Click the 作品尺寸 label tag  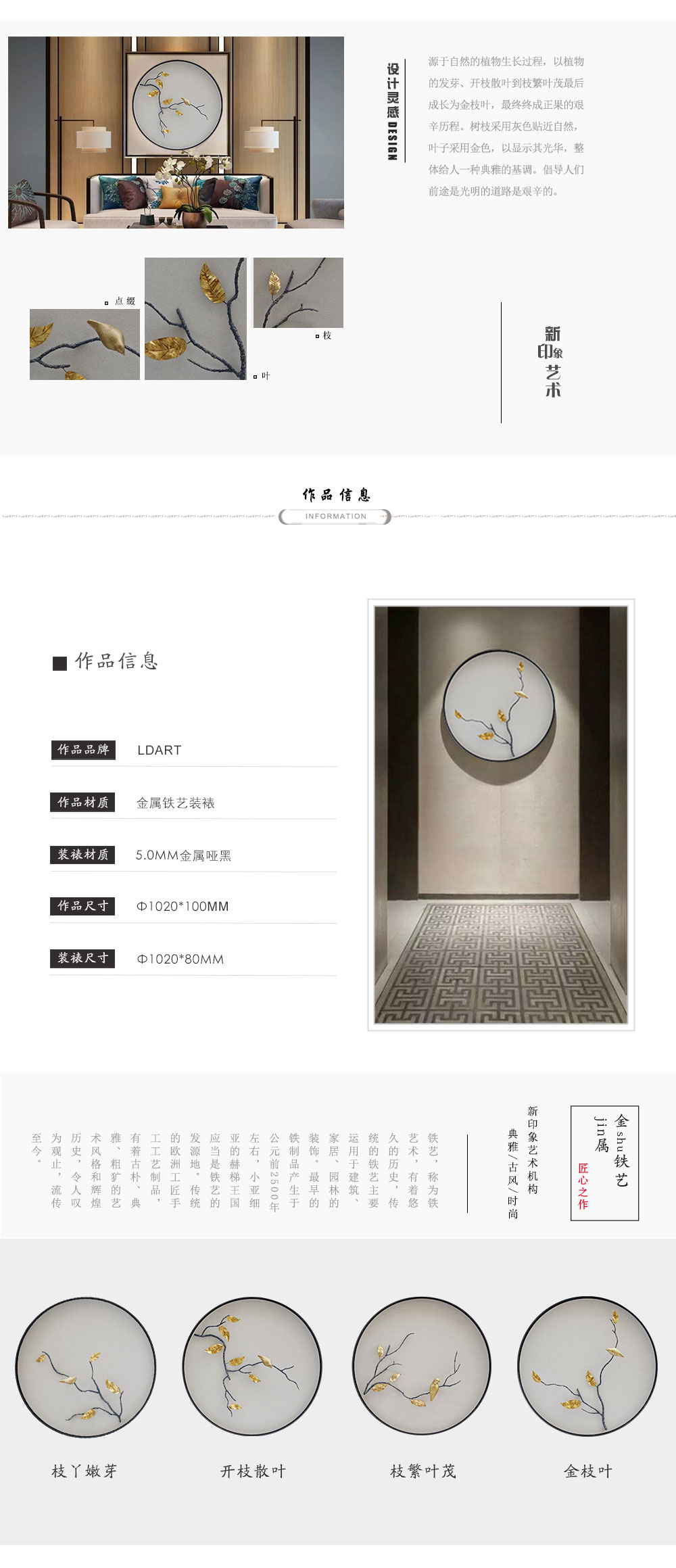[x=82, y=906]
